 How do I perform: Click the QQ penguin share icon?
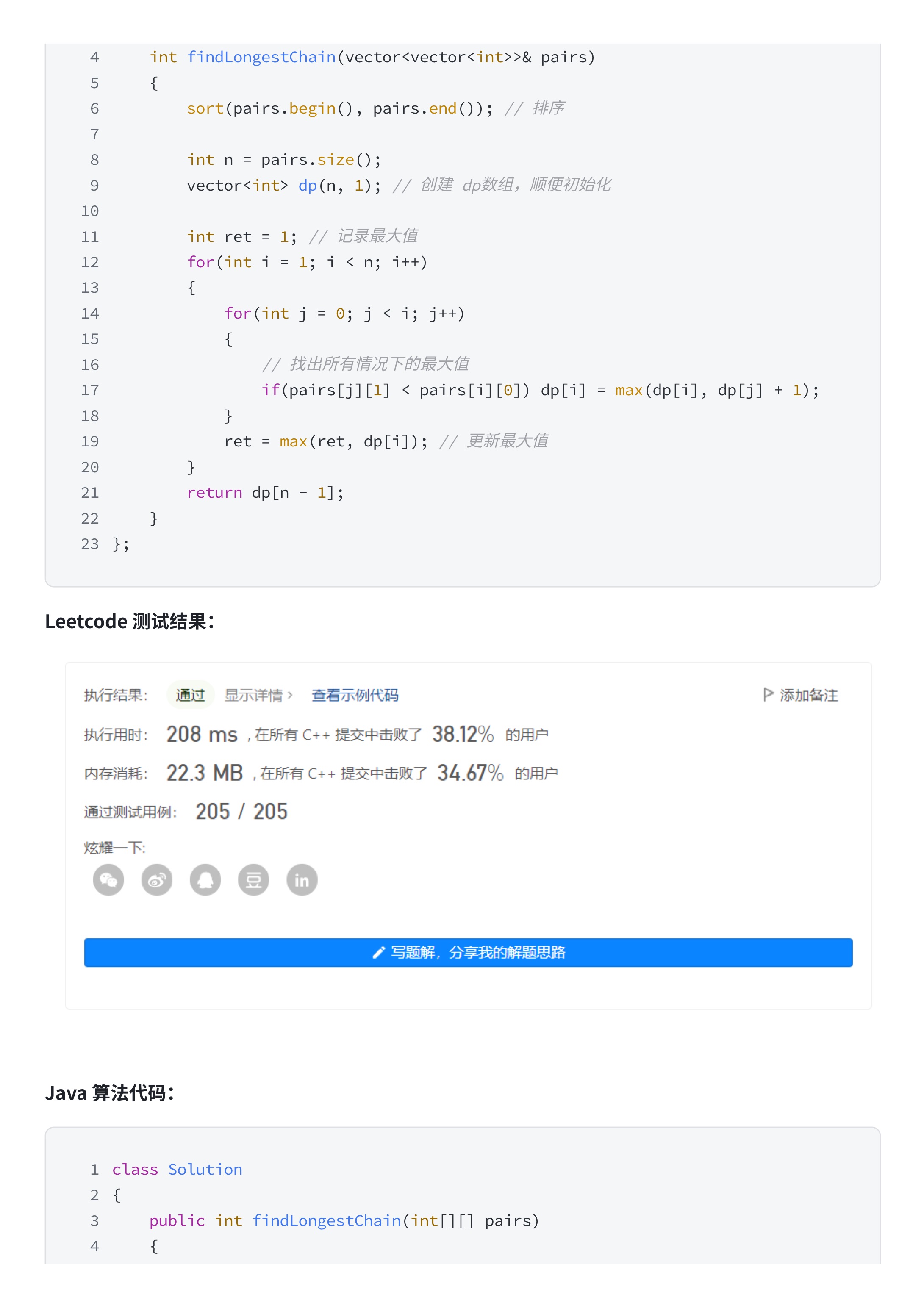pos(205,880)
